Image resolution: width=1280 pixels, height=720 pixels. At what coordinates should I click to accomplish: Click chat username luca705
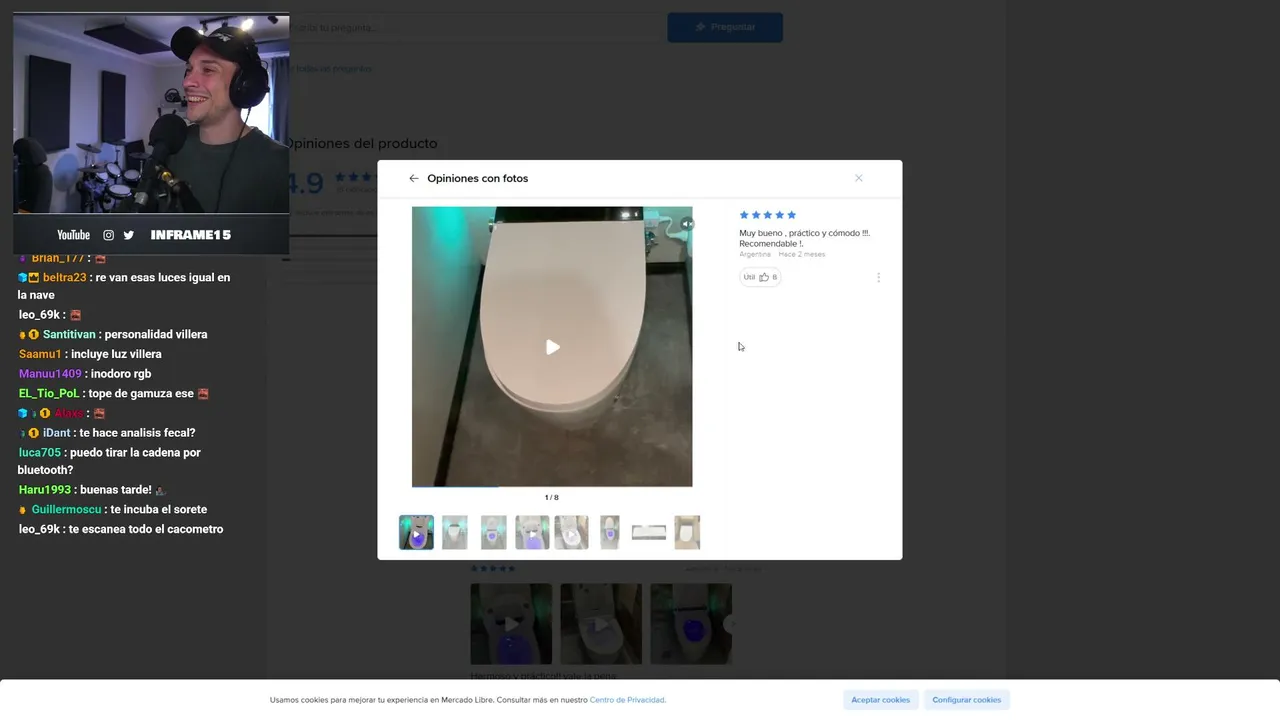[40, 452]
